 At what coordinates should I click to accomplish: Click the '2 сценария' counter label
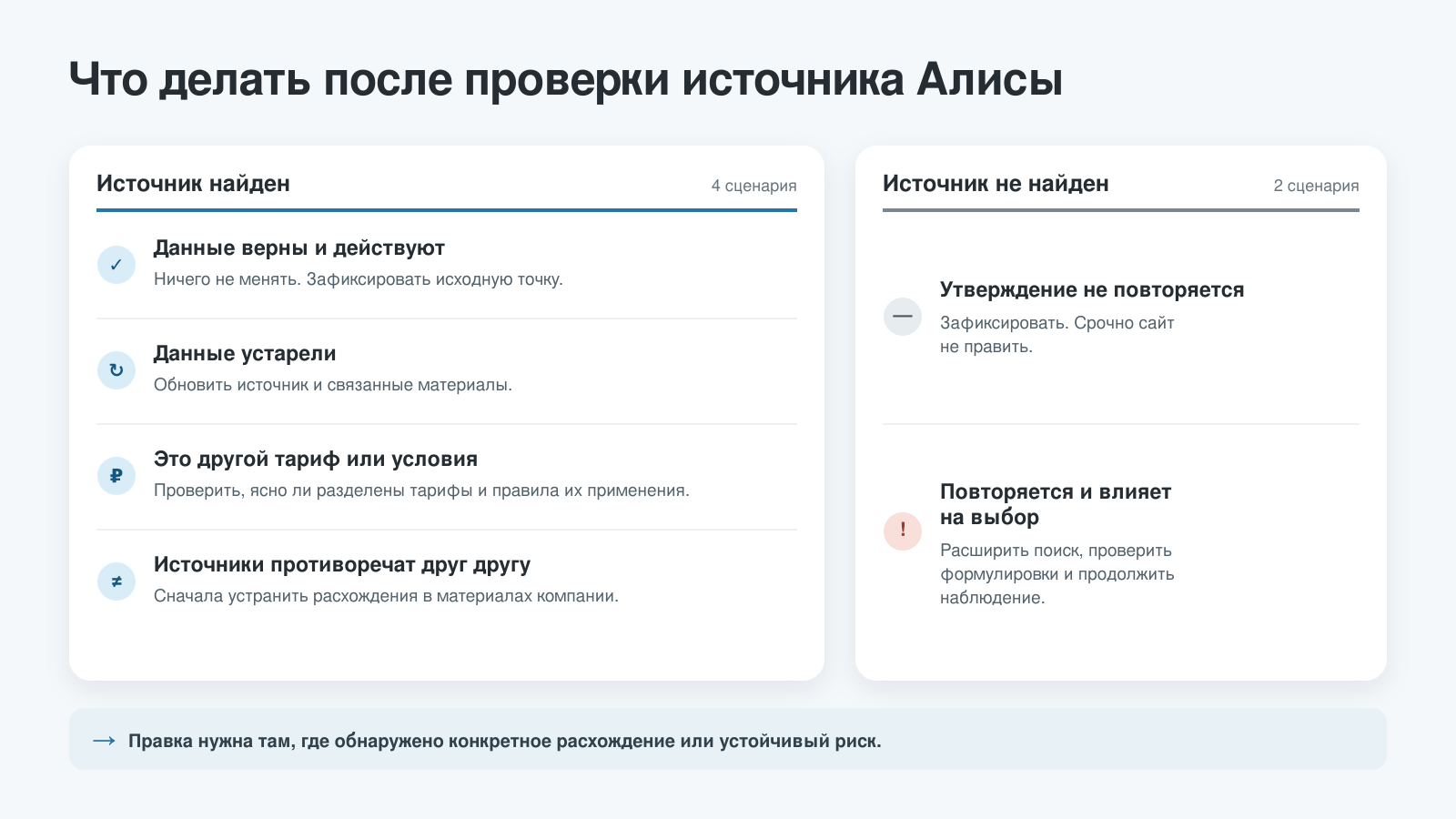click(x=1316, y=186)
